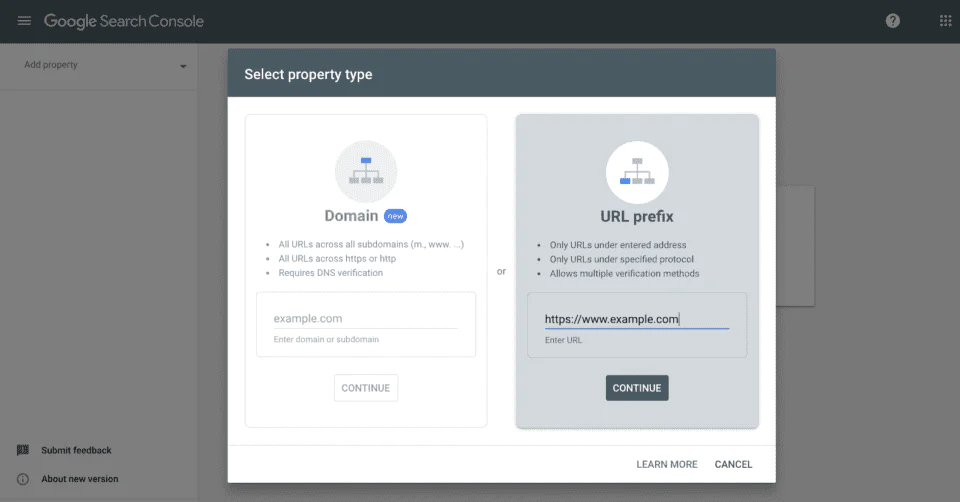Viewport: 960px width, 502px height.
Task: Open the Add property selector
Action: point(100,66)
